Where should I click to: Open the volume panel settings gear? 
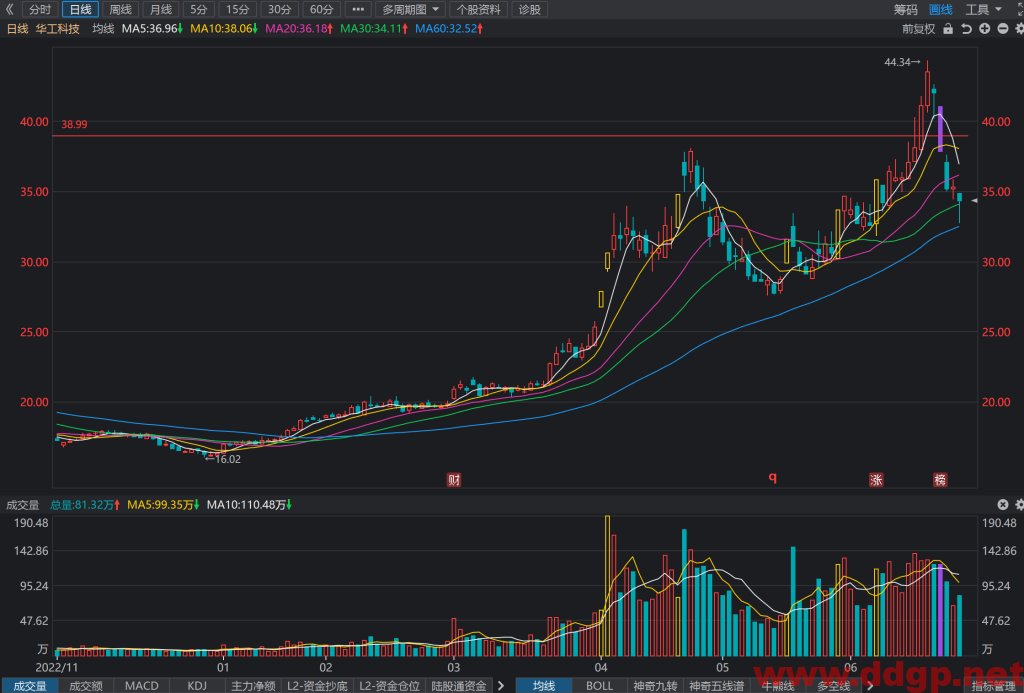(1019, 504)
